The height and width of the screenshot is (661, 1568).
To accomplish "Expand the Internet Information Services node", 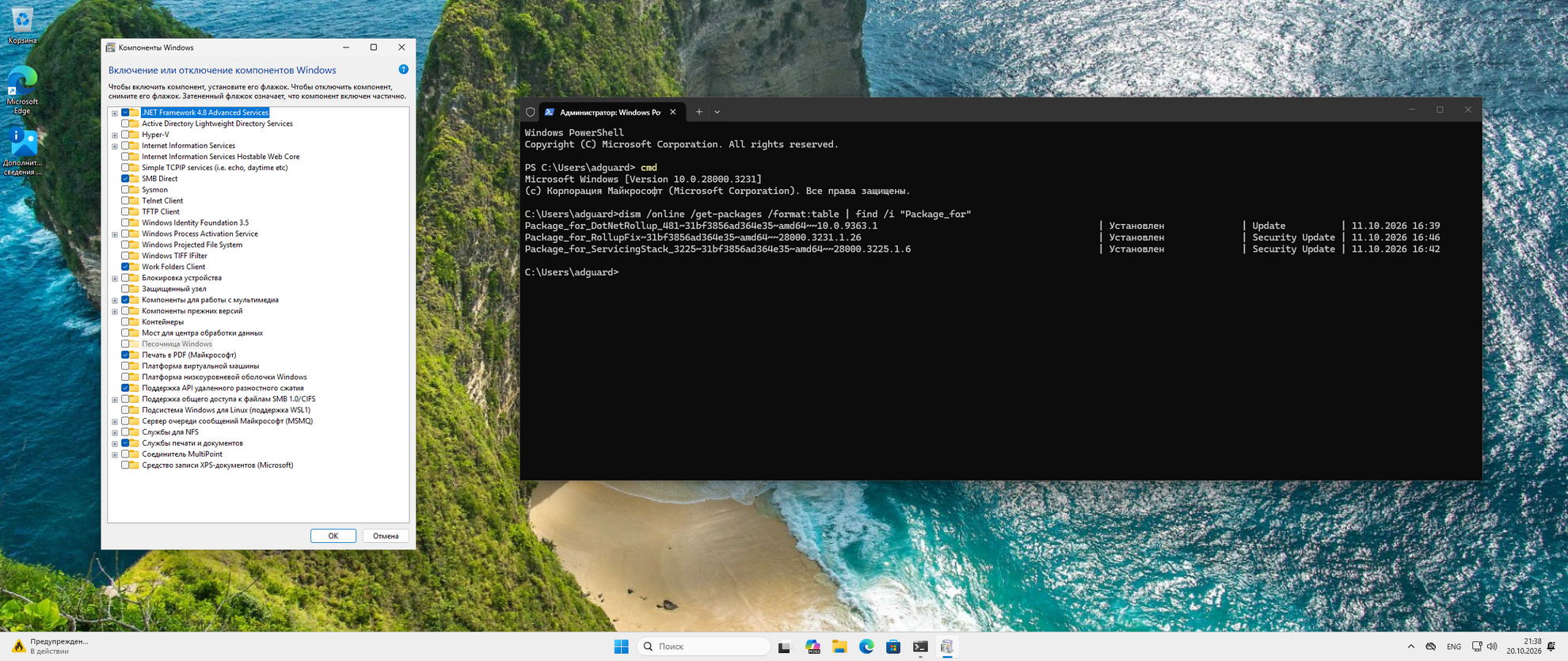I will point(115,146).
